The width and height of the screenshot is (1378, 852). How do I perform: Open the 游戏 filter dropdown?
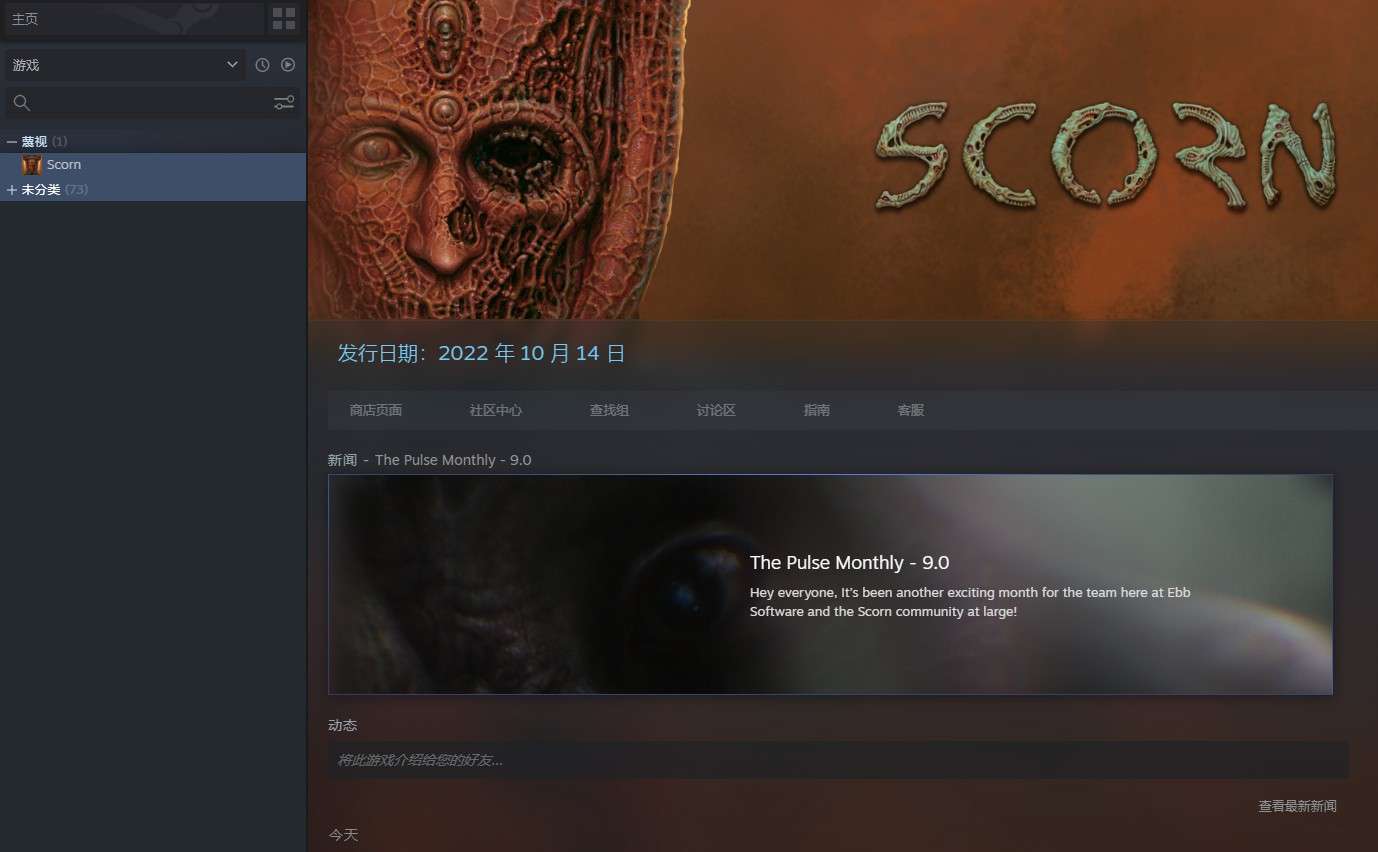[x=125, y=65]
